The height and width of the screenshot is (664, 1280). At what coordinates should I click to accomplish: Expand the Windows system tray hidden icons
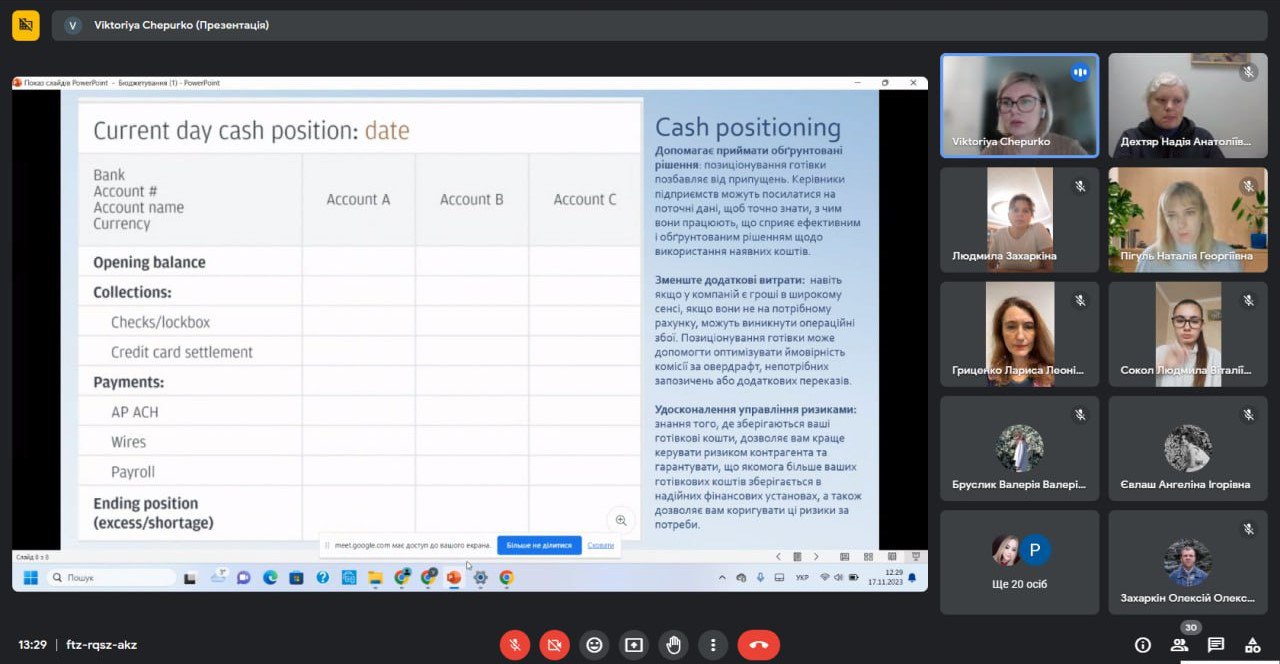(x=723, y=577)
